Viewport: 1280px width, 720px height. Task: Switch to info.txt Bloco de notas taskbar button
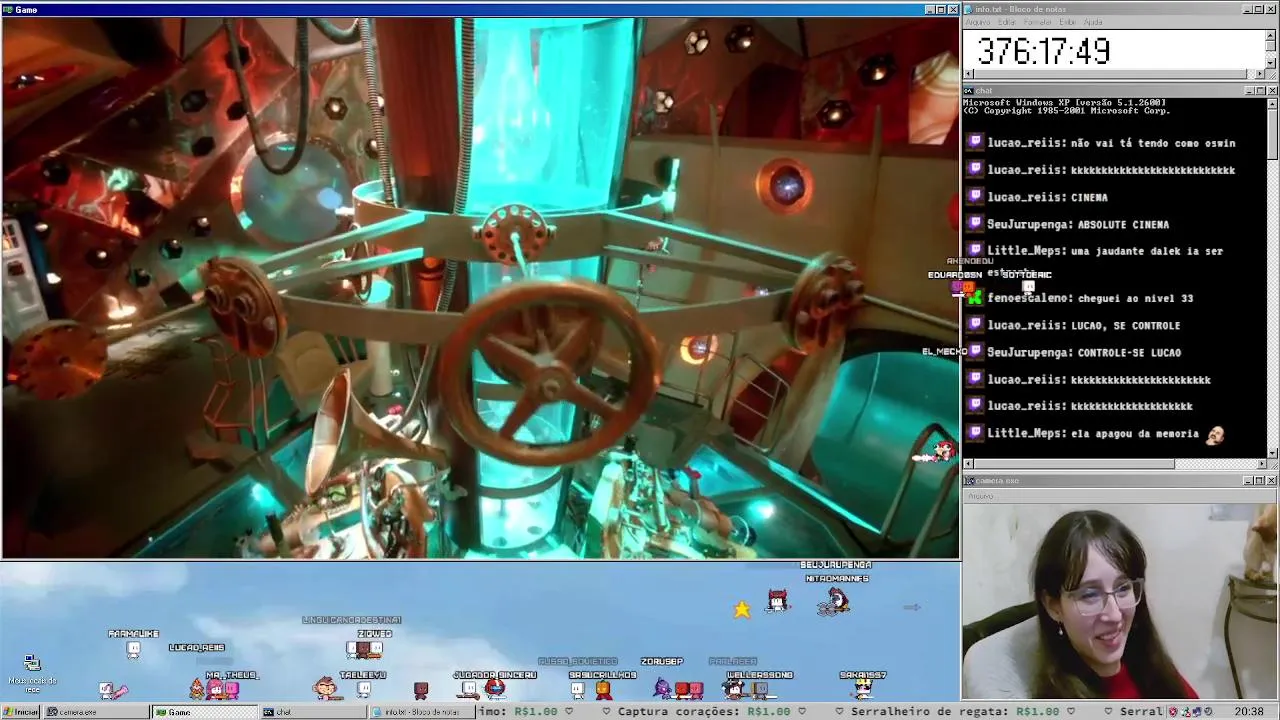pyautogui.click(x=422, y=712)
